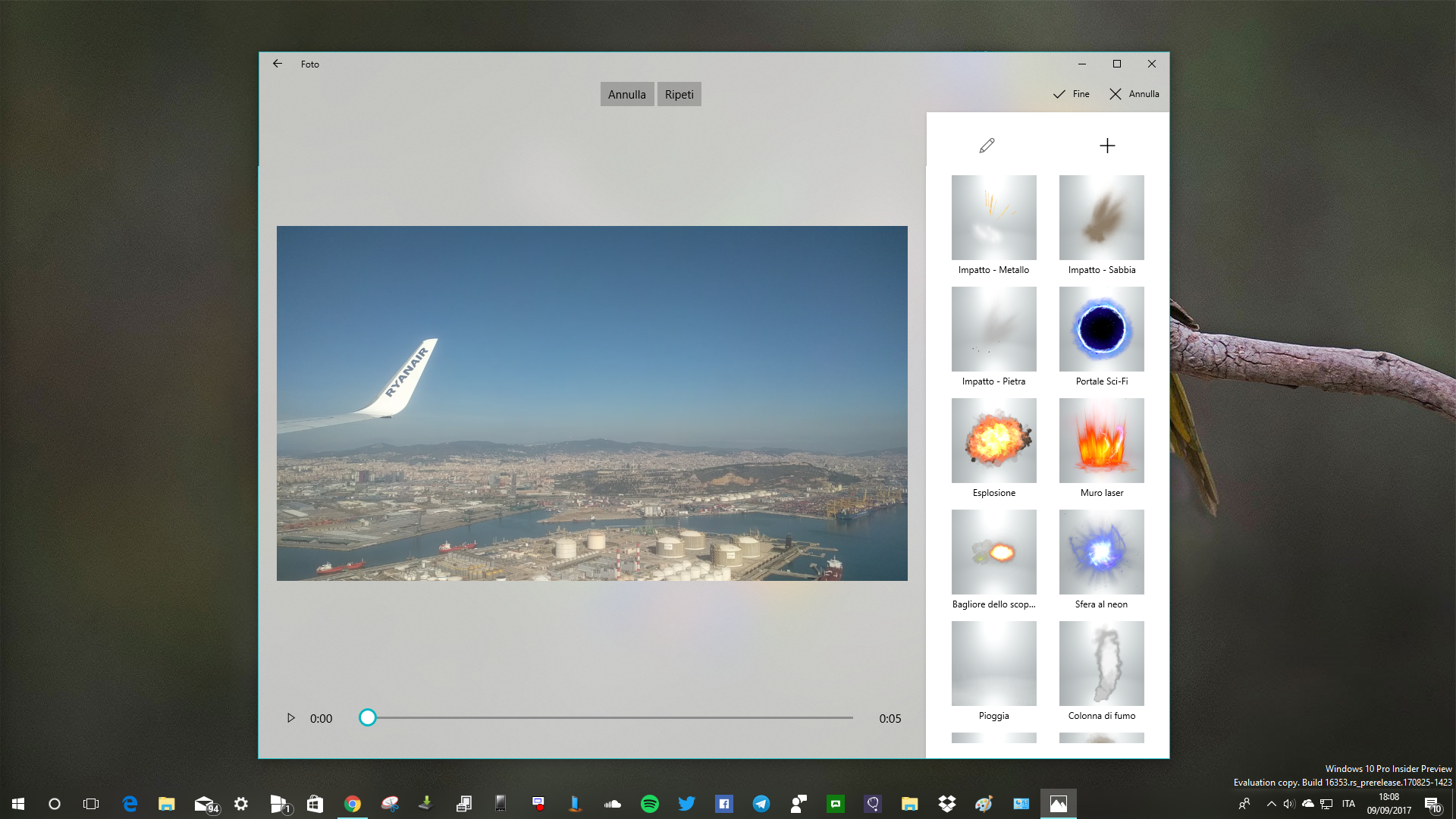Open the Snipping Tool taskbar icon
This screenshot has height=819, width=1456.
click(x=390, y=804)
